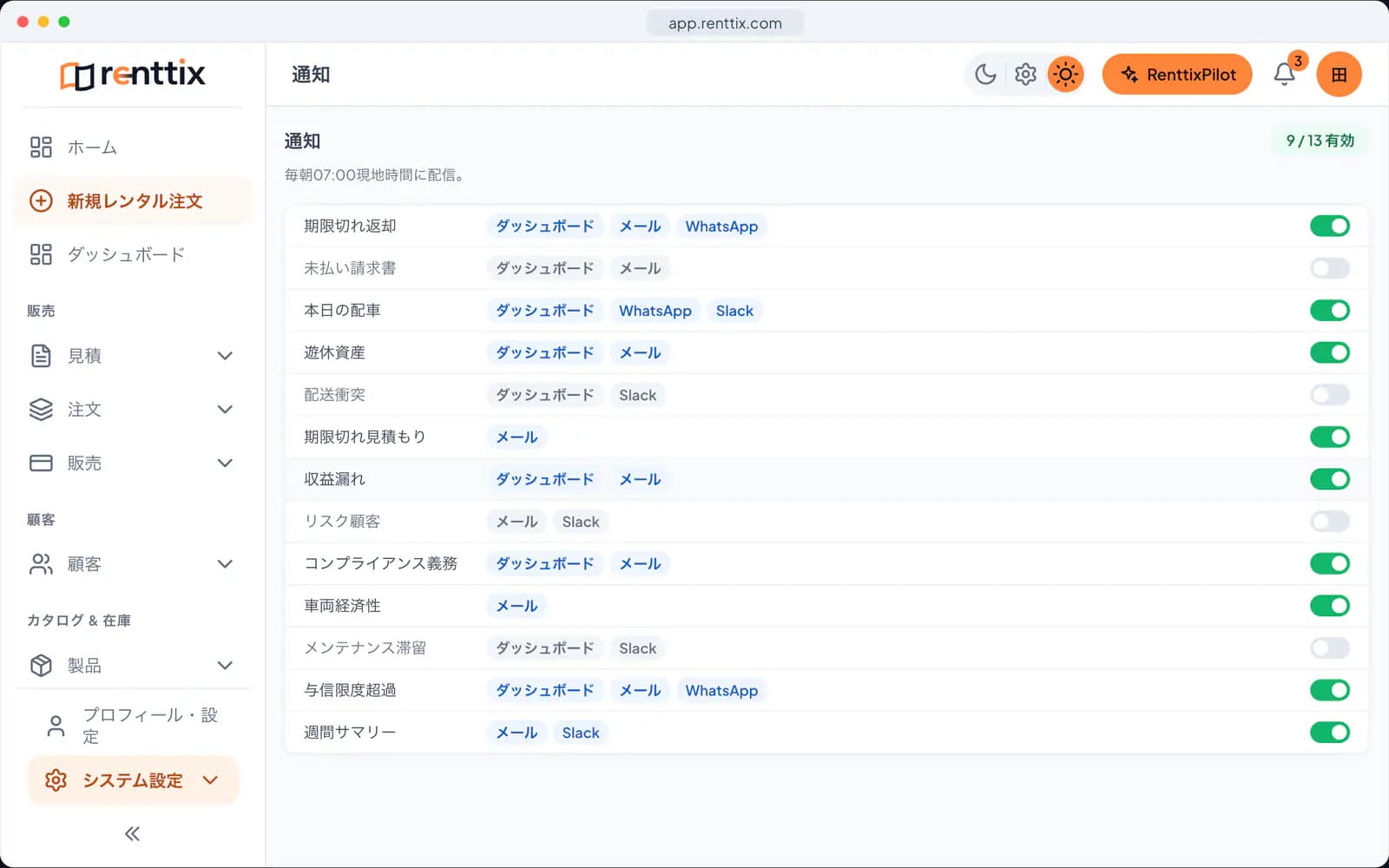Viewport: 1389px width, 868px height.
Task: Launch RenttixPilot button
Action: click(x=1177, y=75)
